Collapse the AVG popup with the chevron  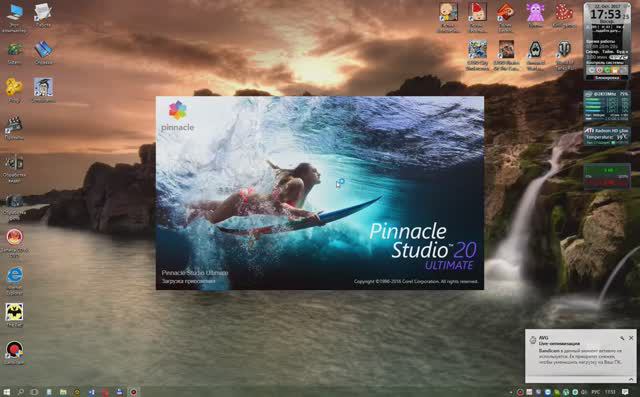631,379
